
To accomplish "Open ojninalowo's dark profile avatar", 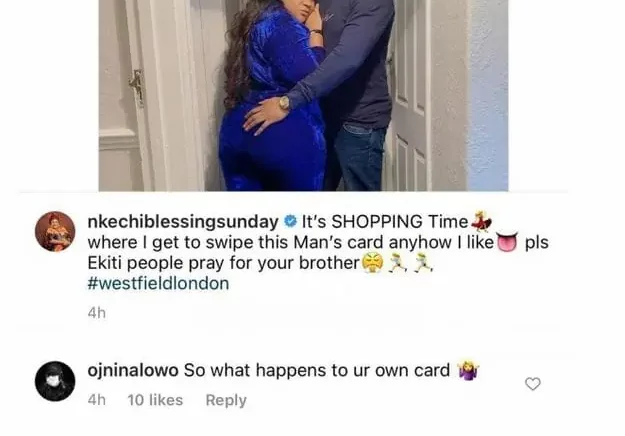I will click(x=55, y=381).
